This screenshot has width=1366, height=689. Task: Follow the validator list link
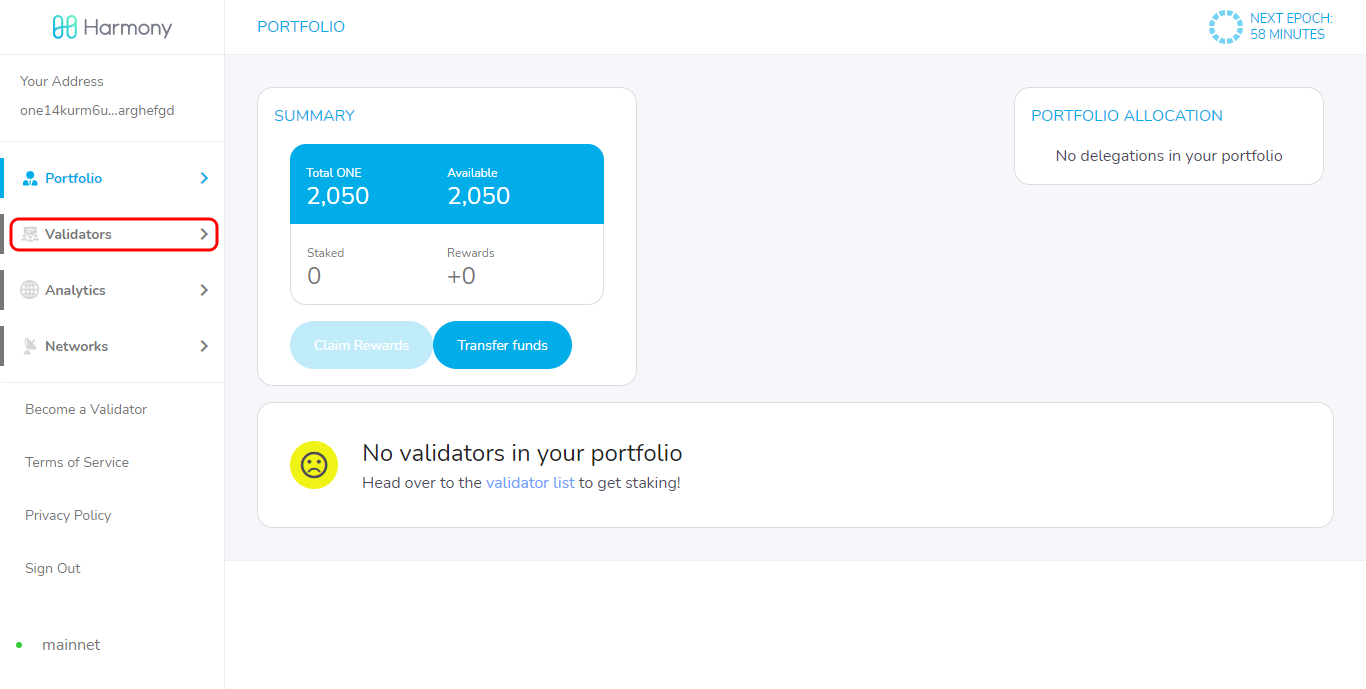coord(530,483)
